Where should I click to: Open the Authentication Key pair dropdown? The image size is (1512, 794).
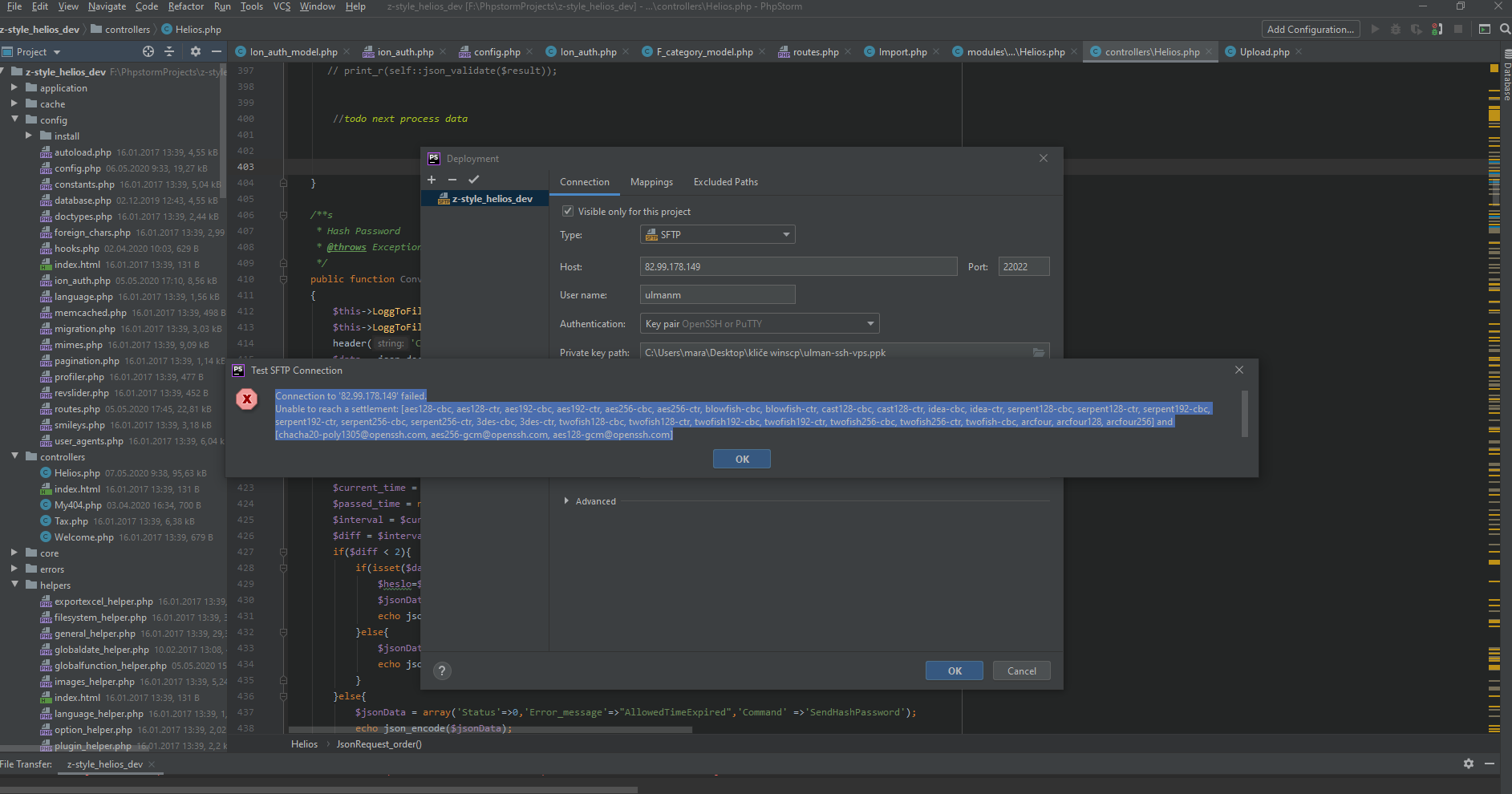click(x=760, y=324)
